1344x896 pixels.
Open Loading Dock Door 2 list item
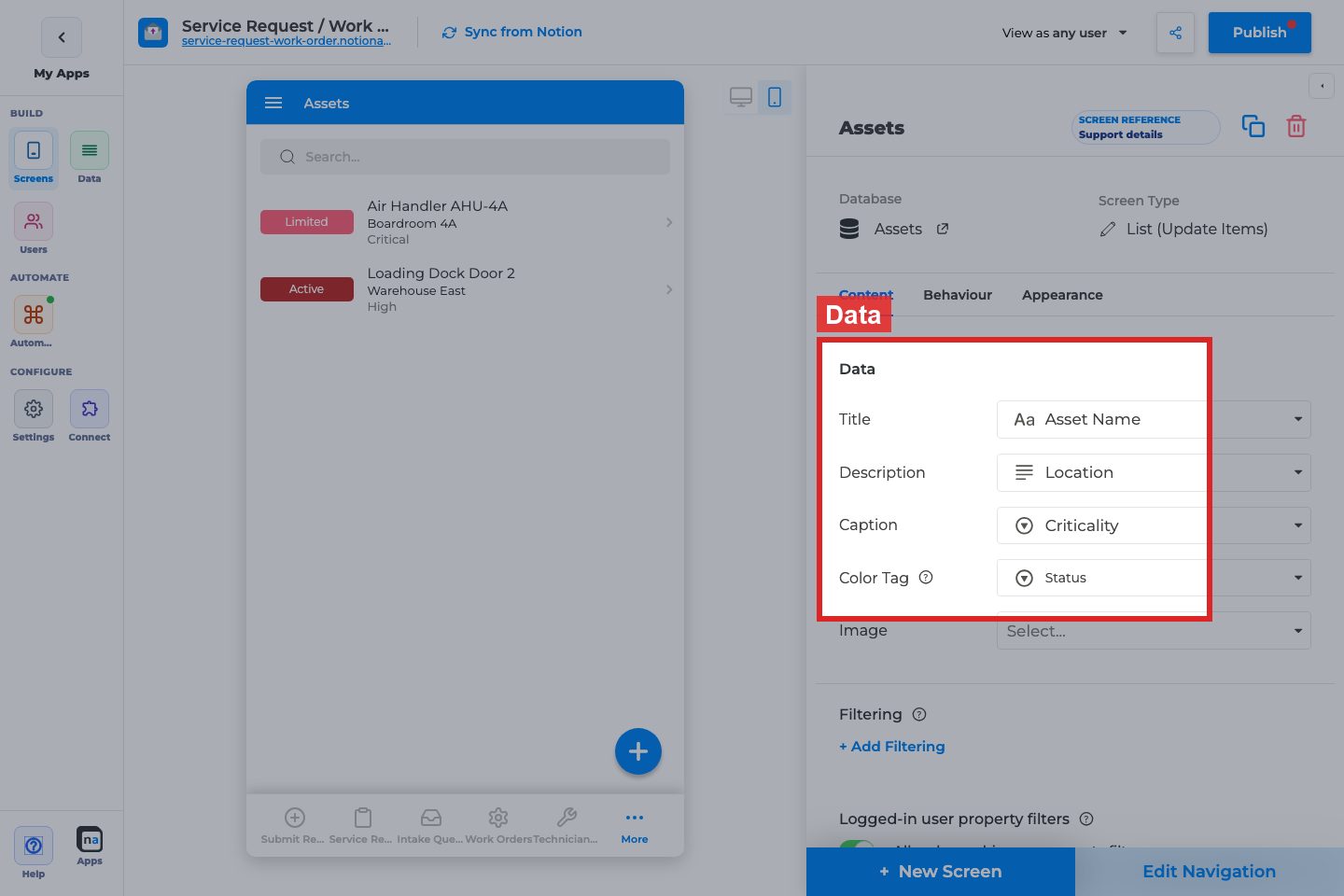click(465, 289)
